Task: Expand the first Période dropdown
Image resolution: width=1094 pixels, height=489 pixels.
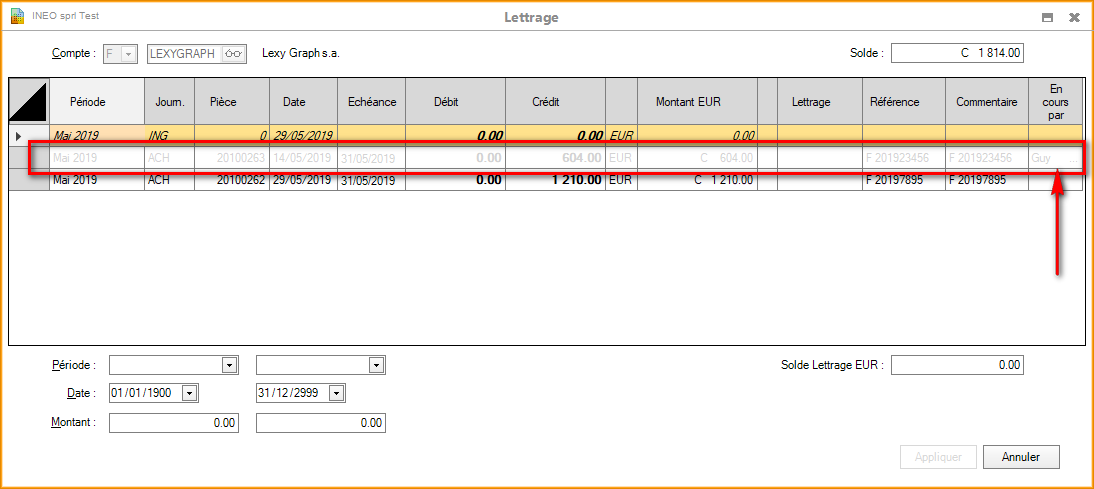Action: (229, 365)
